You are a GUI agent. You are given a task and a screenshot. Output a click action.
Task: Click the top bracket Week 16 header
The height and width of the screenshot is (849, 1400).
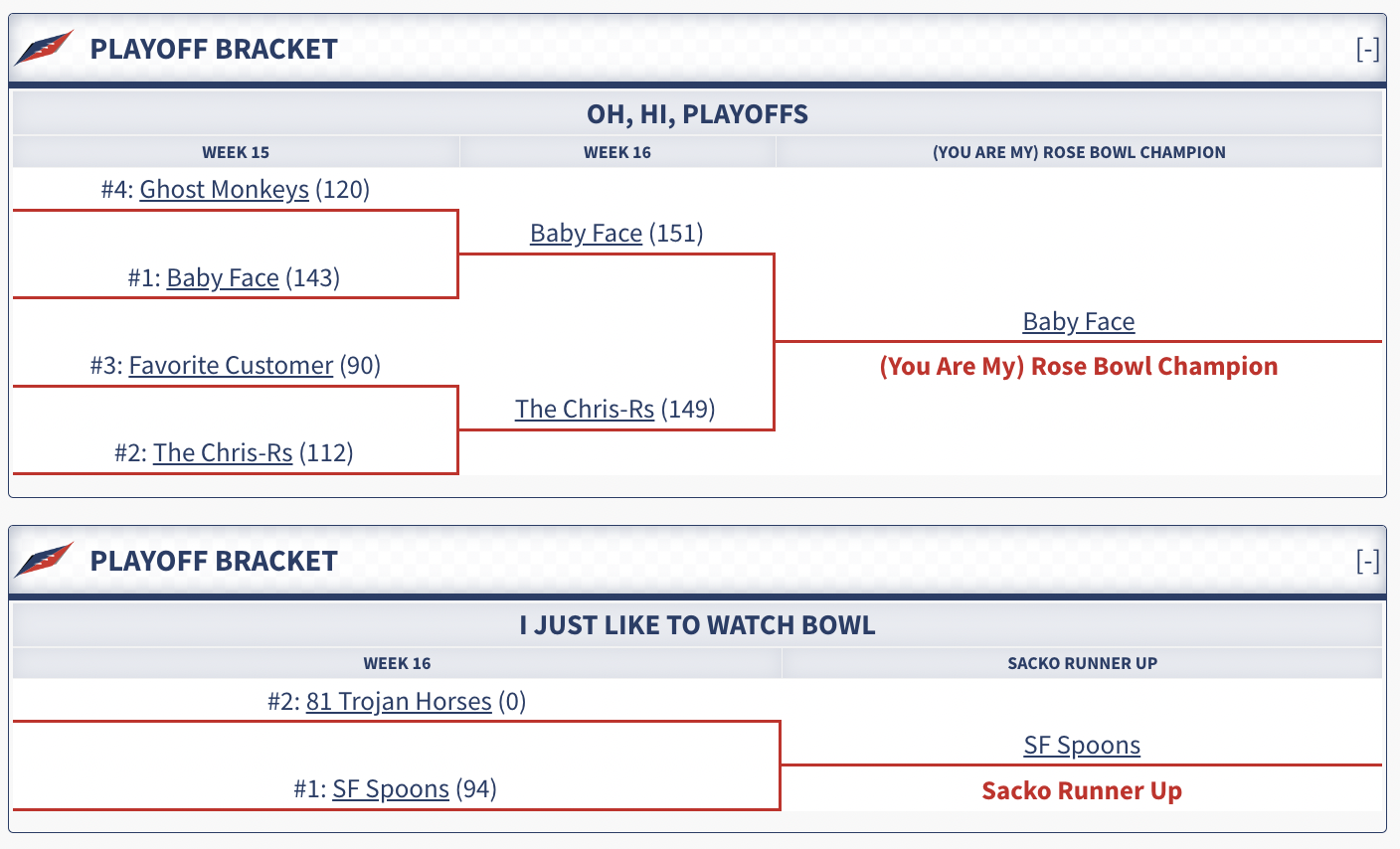pos(617,152)
